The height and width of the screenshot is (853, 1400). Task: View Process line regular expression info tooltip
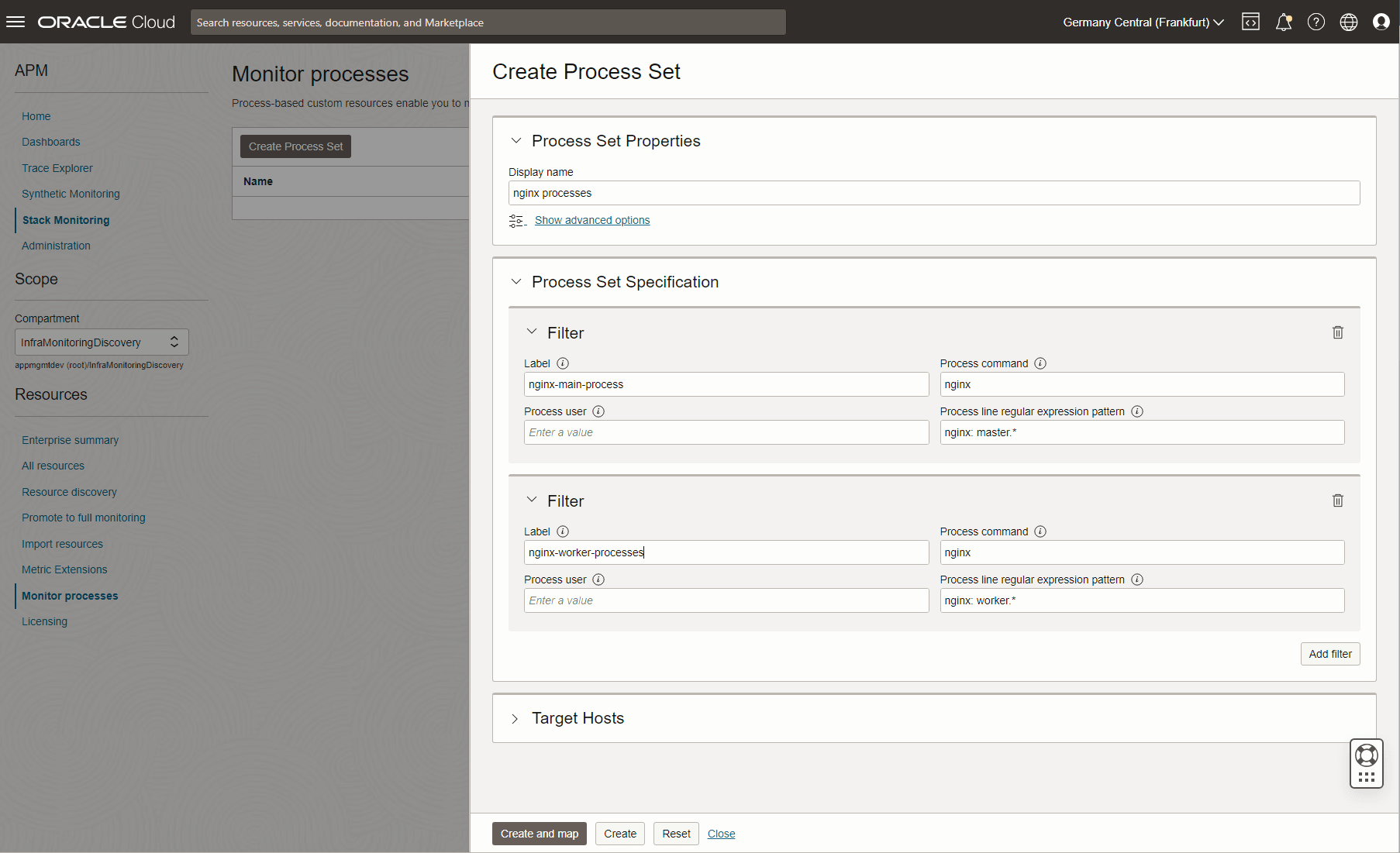pyautogui.click(x=1137, y=411)
